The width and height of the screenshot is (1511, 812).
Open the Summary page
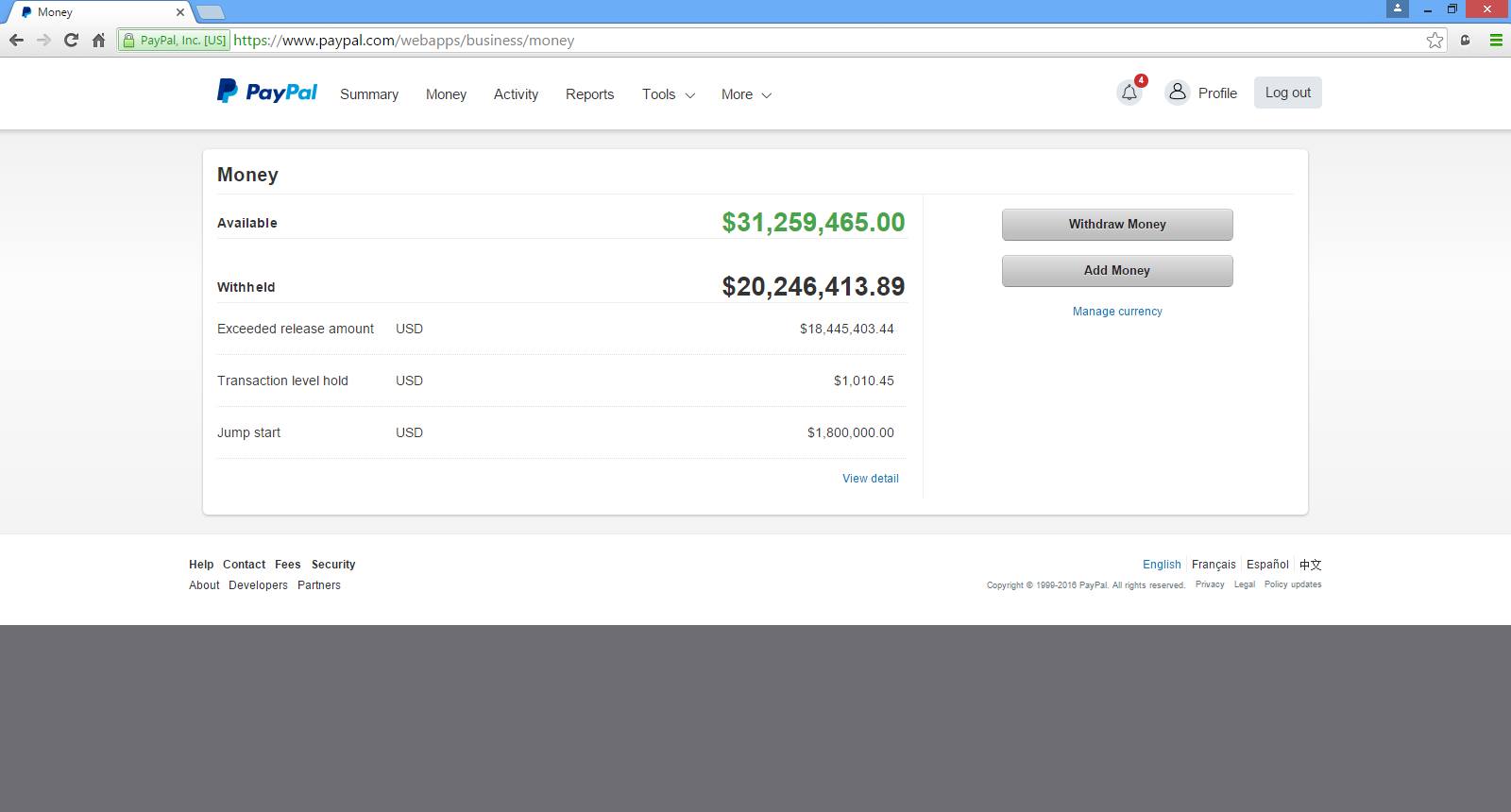(x=369, y=94)
